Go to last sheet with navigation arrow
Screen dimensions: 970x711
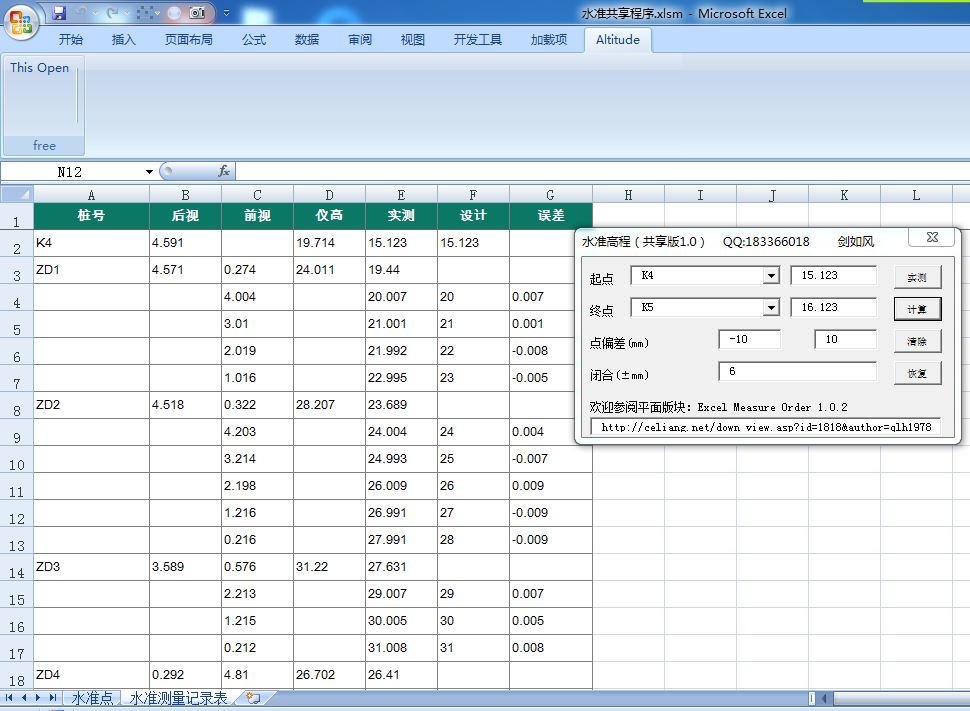(x=53, y=698)
